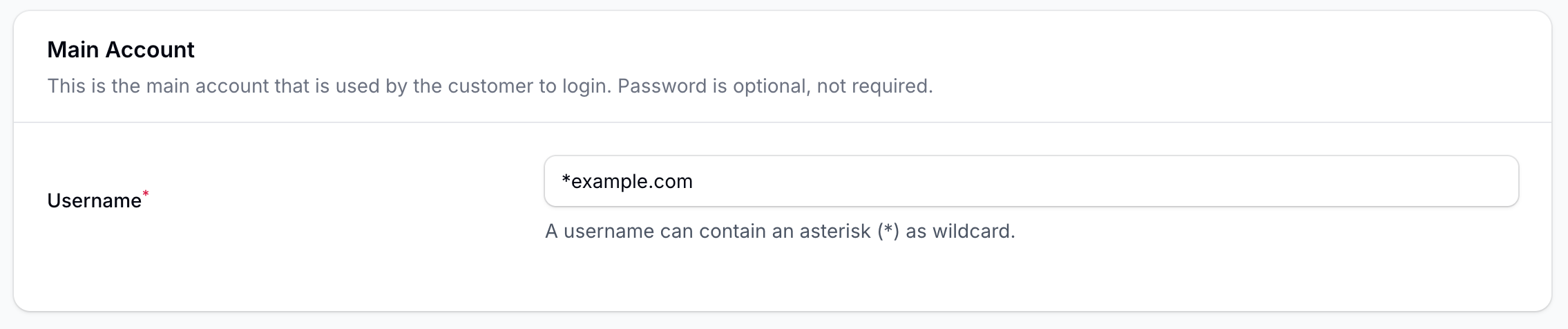Click the "example" text inside the username field
The width and height of the screenshot is (1568, 329).
pos(611,182)
